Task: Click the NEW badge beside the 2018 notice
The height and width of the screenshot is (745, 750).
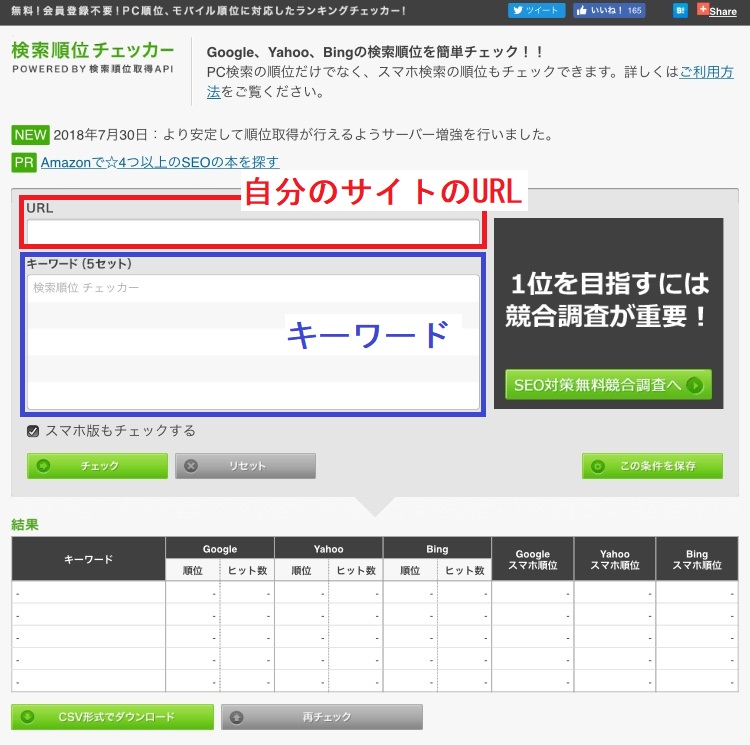Action: pyautogui.click(x=30, y=135)
